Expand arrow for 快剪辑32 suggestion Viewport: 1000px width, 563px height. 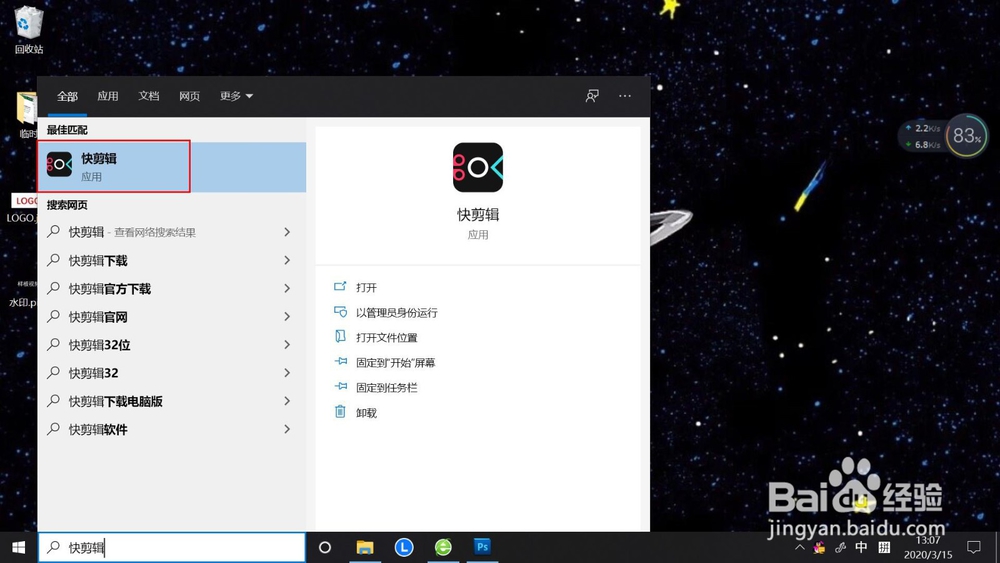click(287, 372)
